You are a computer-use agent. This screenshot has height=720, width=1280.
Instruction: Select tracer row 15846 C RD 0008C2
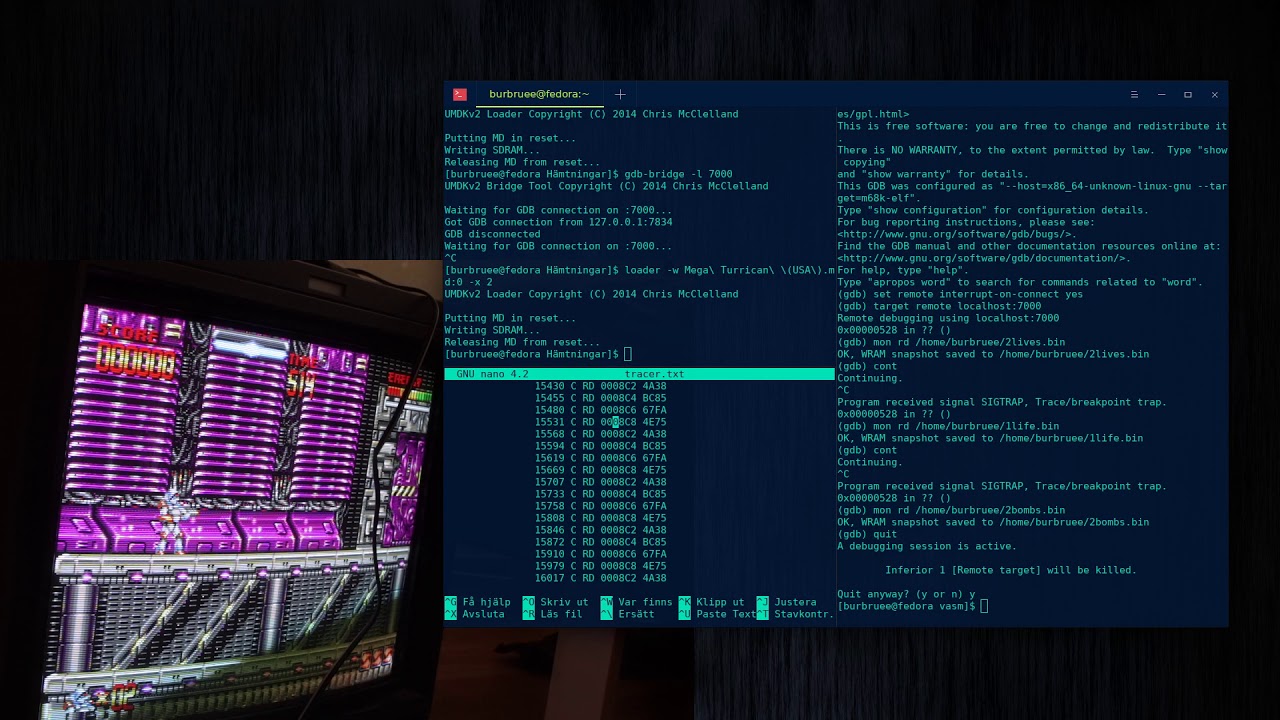click(x=600, y=530)
